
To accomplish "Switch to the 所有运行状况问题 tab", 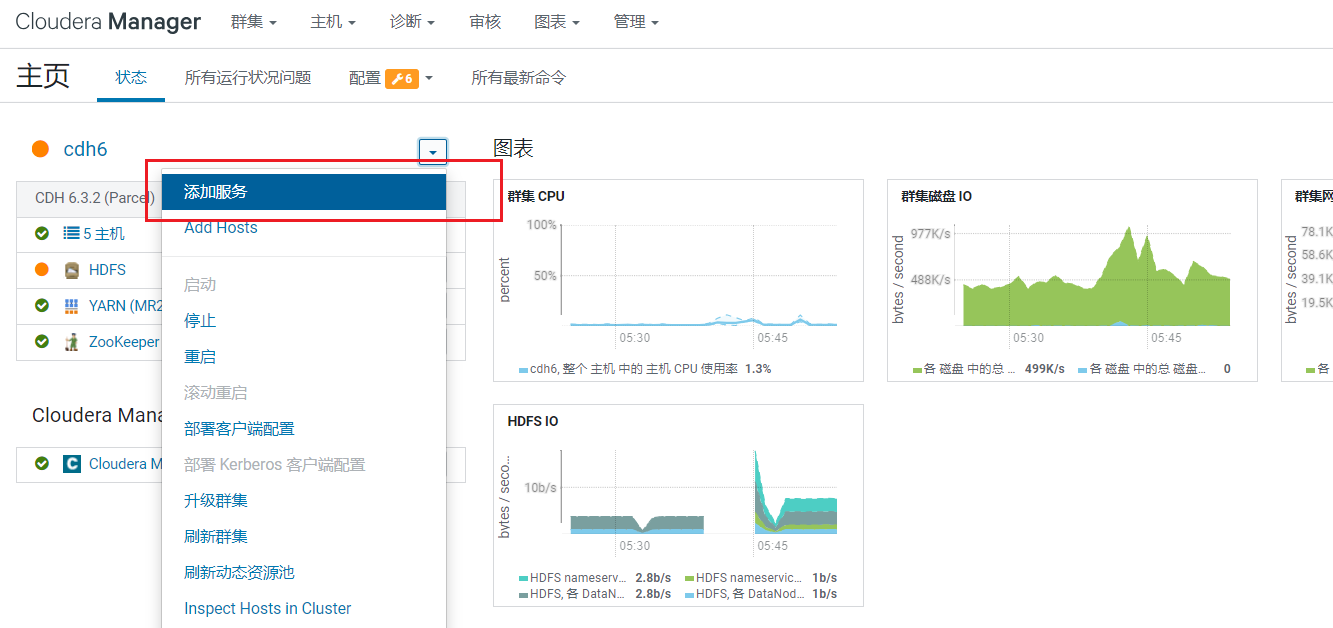I will [248, 78].
